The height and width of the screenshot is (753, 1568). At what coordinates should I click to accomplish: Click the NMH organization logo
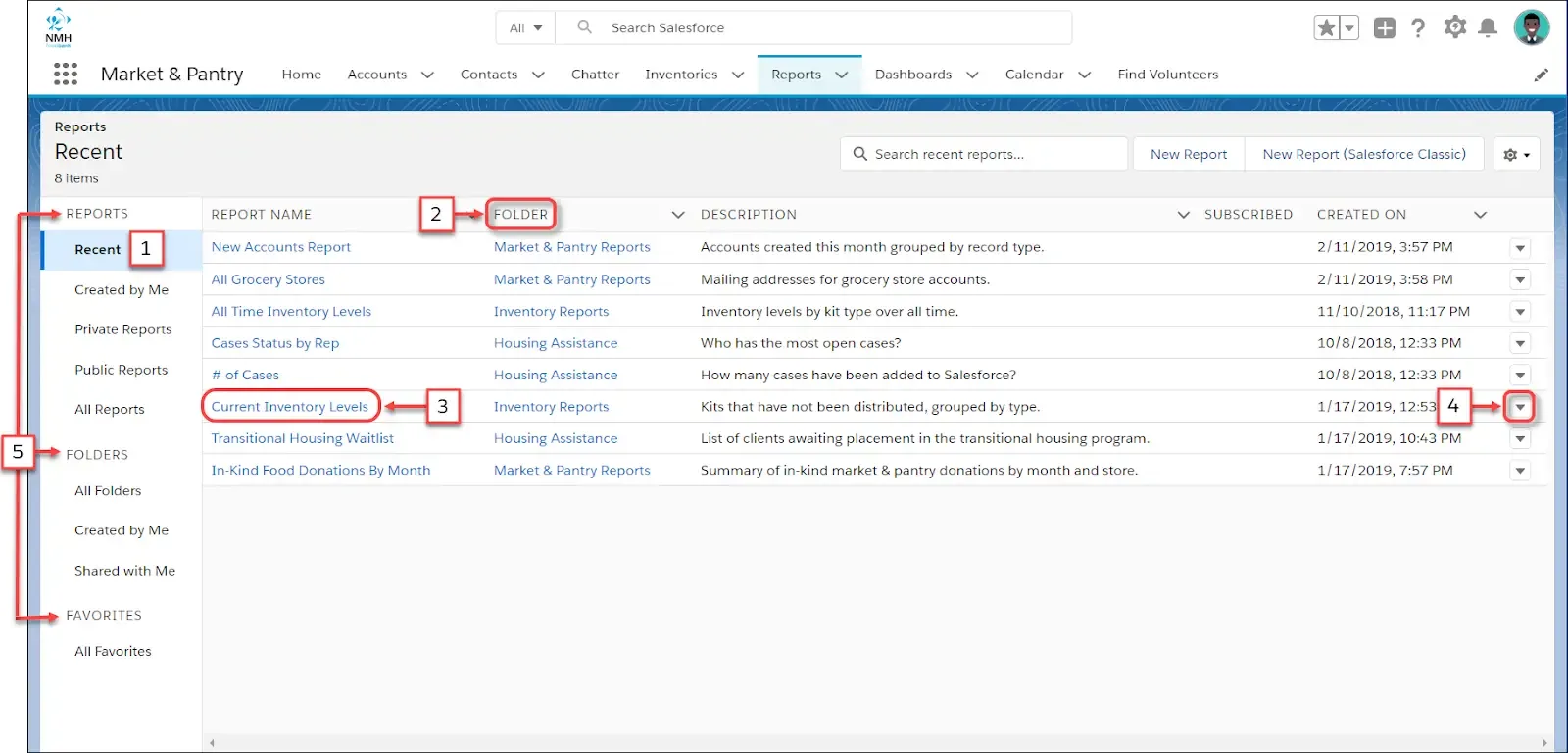coord(59,27)
